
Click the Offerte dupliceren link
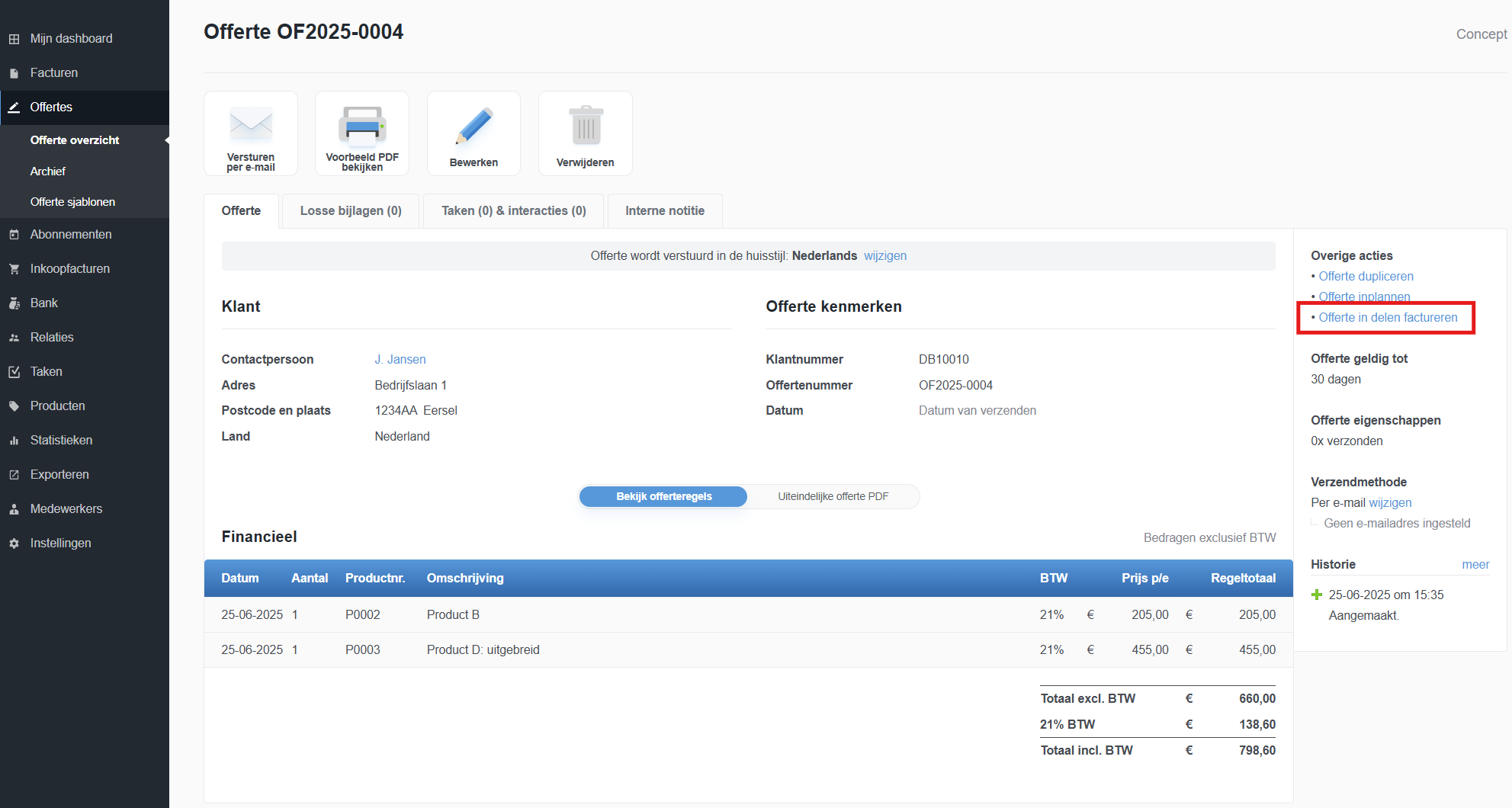click(1366, 277)
